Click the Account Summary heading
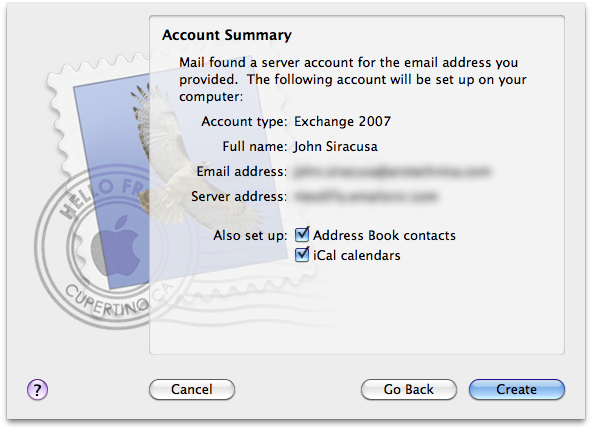The width and height of the screenshot is (592, 430). coord(227,35)
